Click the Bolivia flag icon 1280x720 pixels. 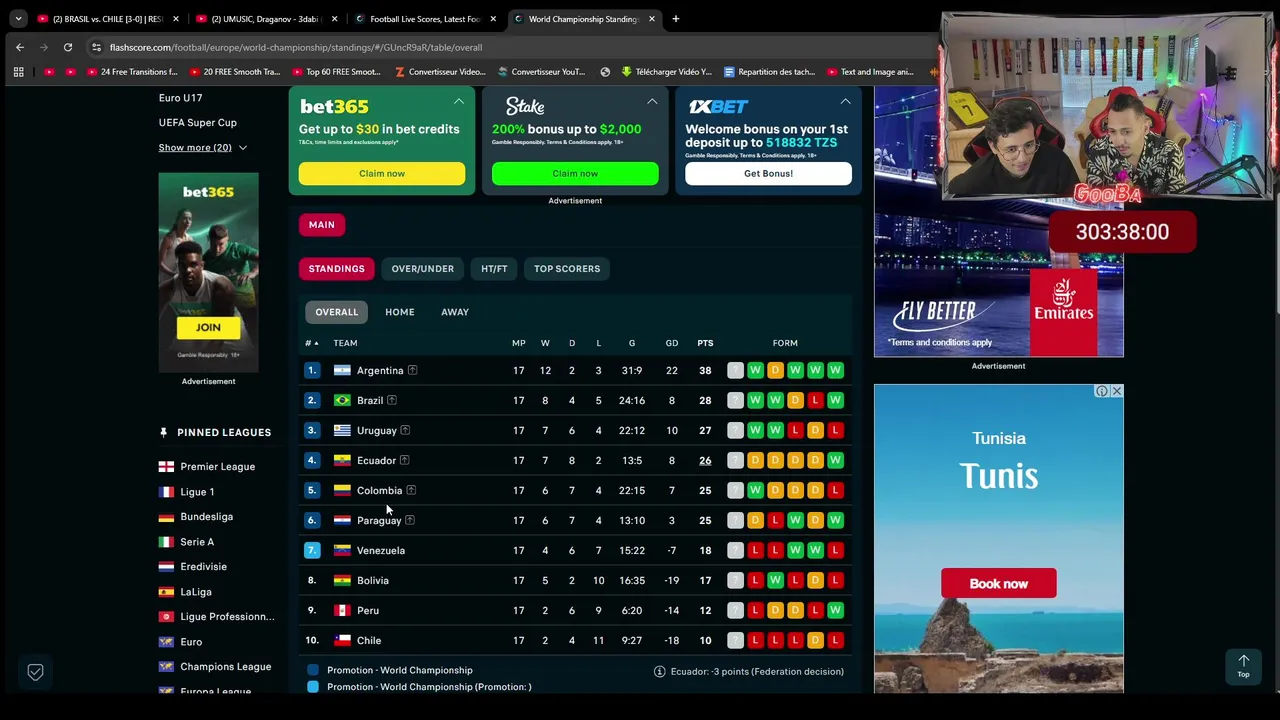pyautogui.click(x=342, y=581)
